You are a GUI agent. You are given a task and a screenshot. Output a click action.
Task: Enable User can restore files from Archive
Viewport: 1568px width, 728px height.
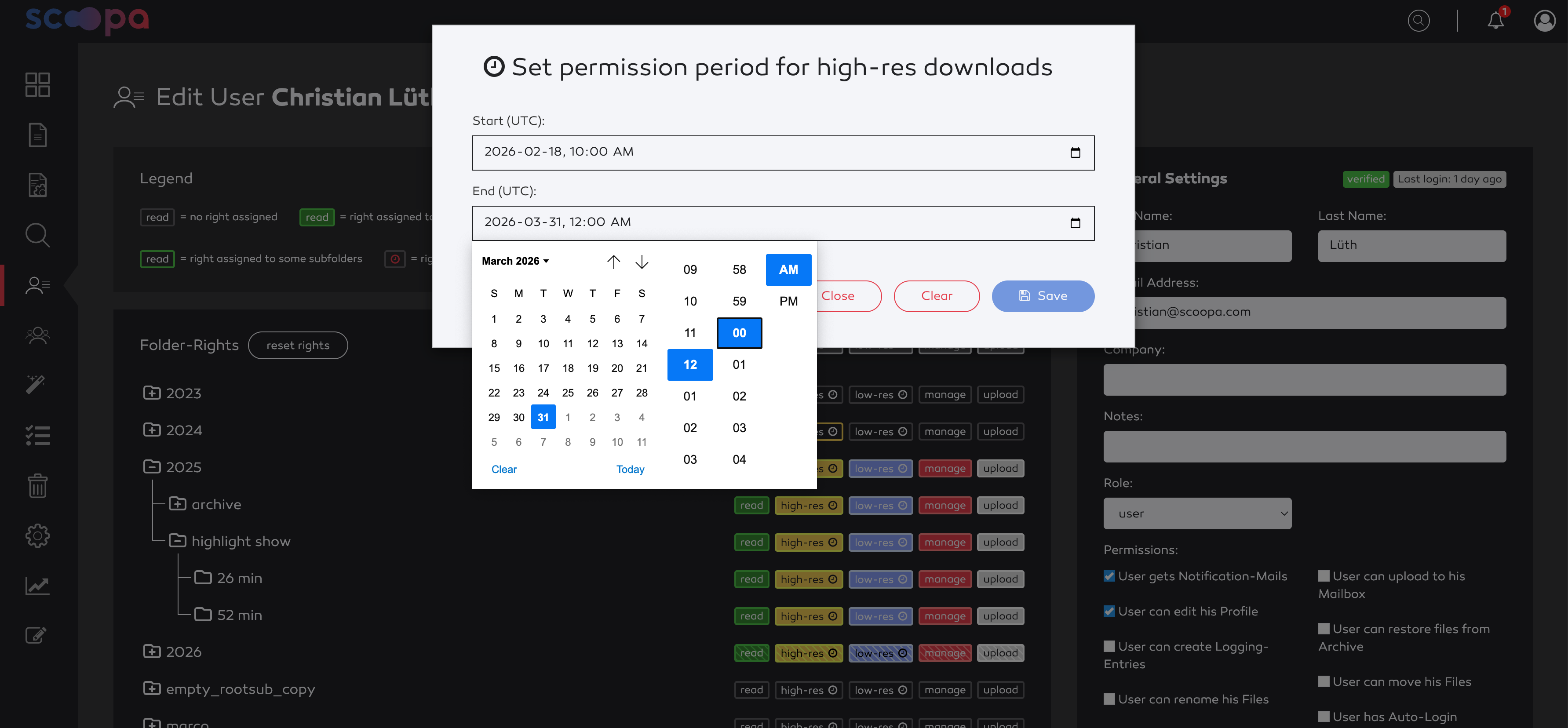click(1324, 629)
